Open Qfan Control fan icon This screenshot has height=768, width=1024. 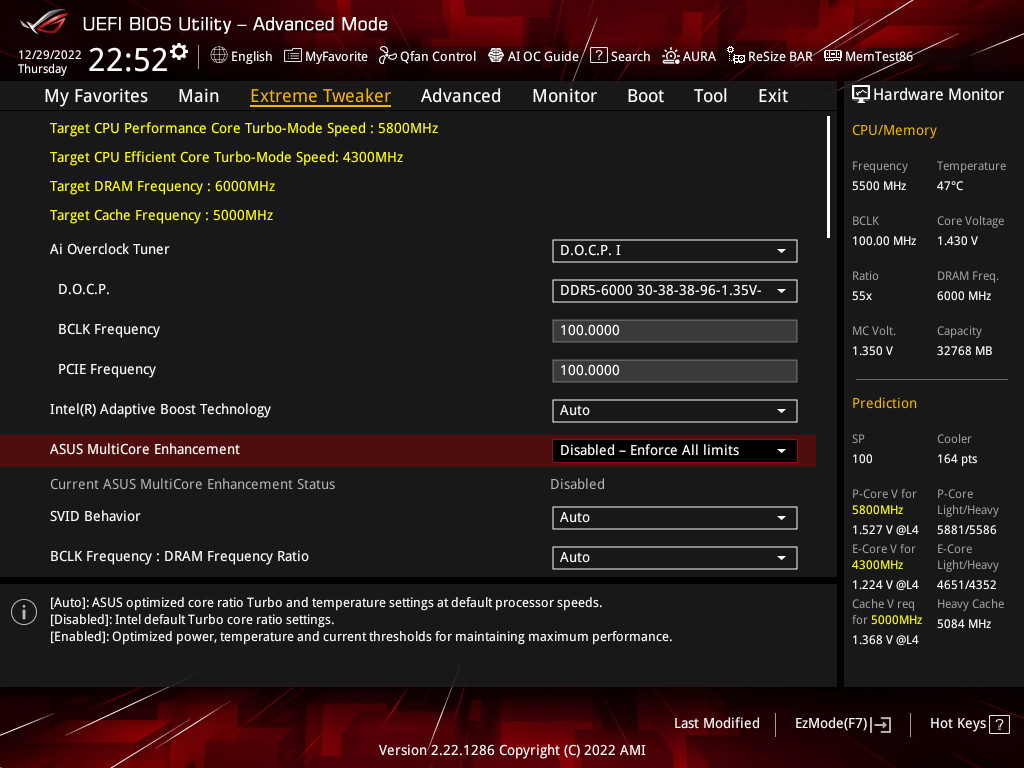387,56
